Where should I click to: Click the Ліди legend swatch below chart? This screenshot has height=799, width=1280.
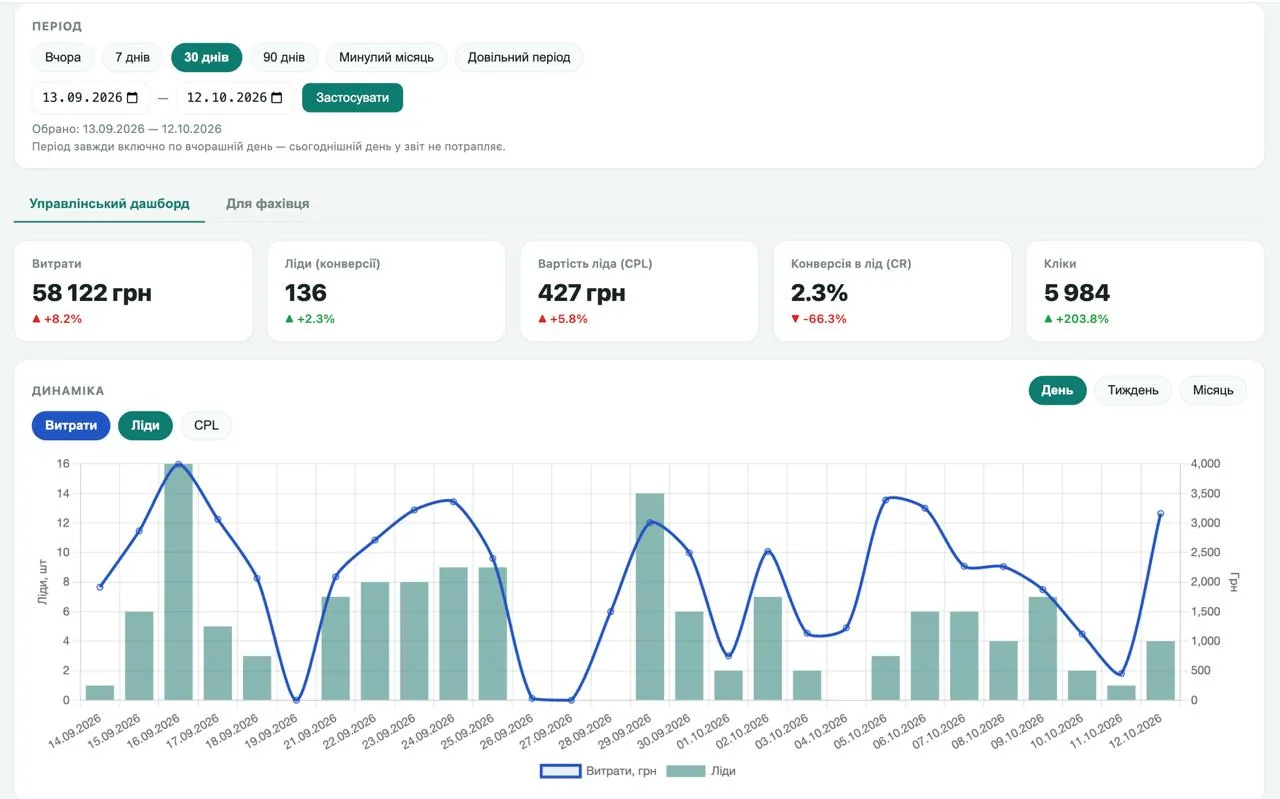click(x=684, y=771)
